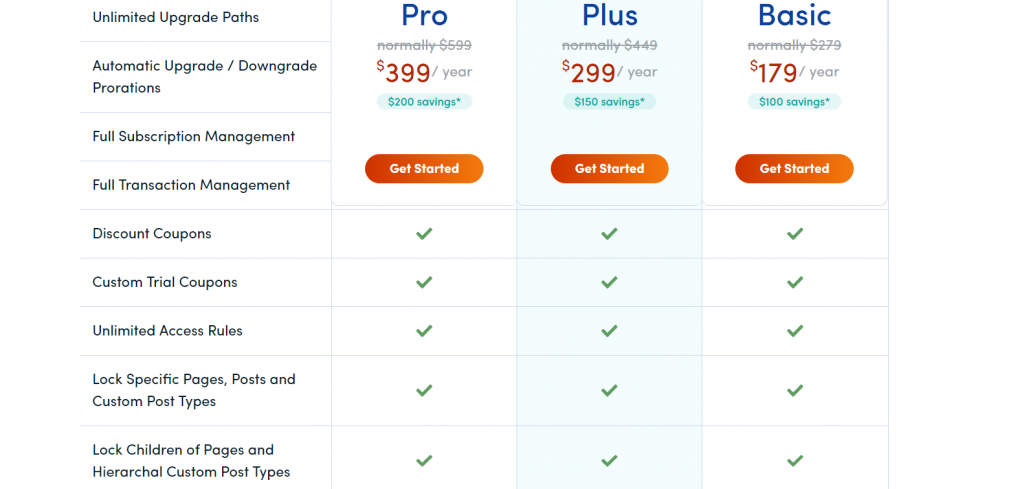Viewport: 1024px width, 489px height.
Task: Click the Basic plan $100 savings badge
Action: tap(794, 101)
